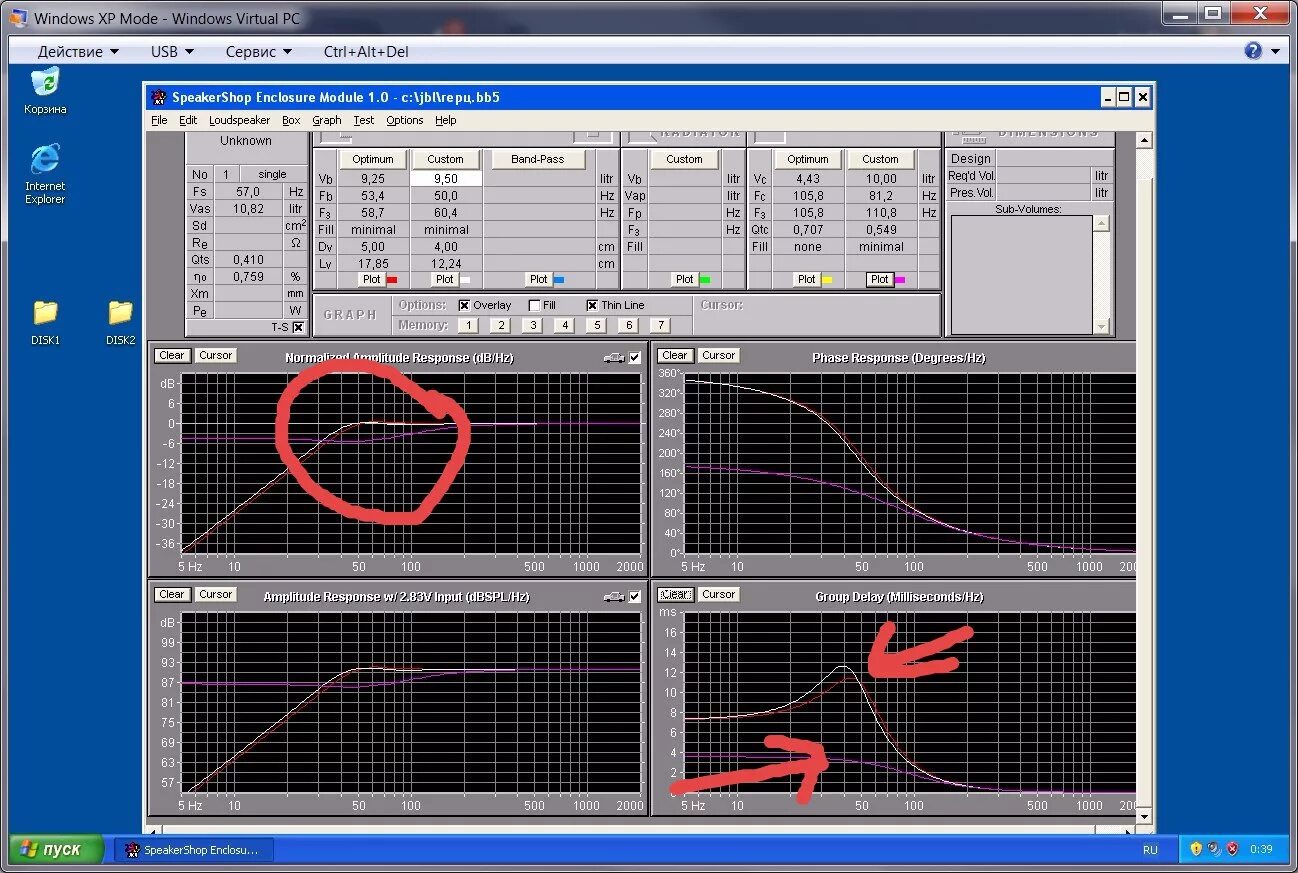Clear the Amplitude Response 2.83V graph
1298x873 pixels.
click(172, 594)
